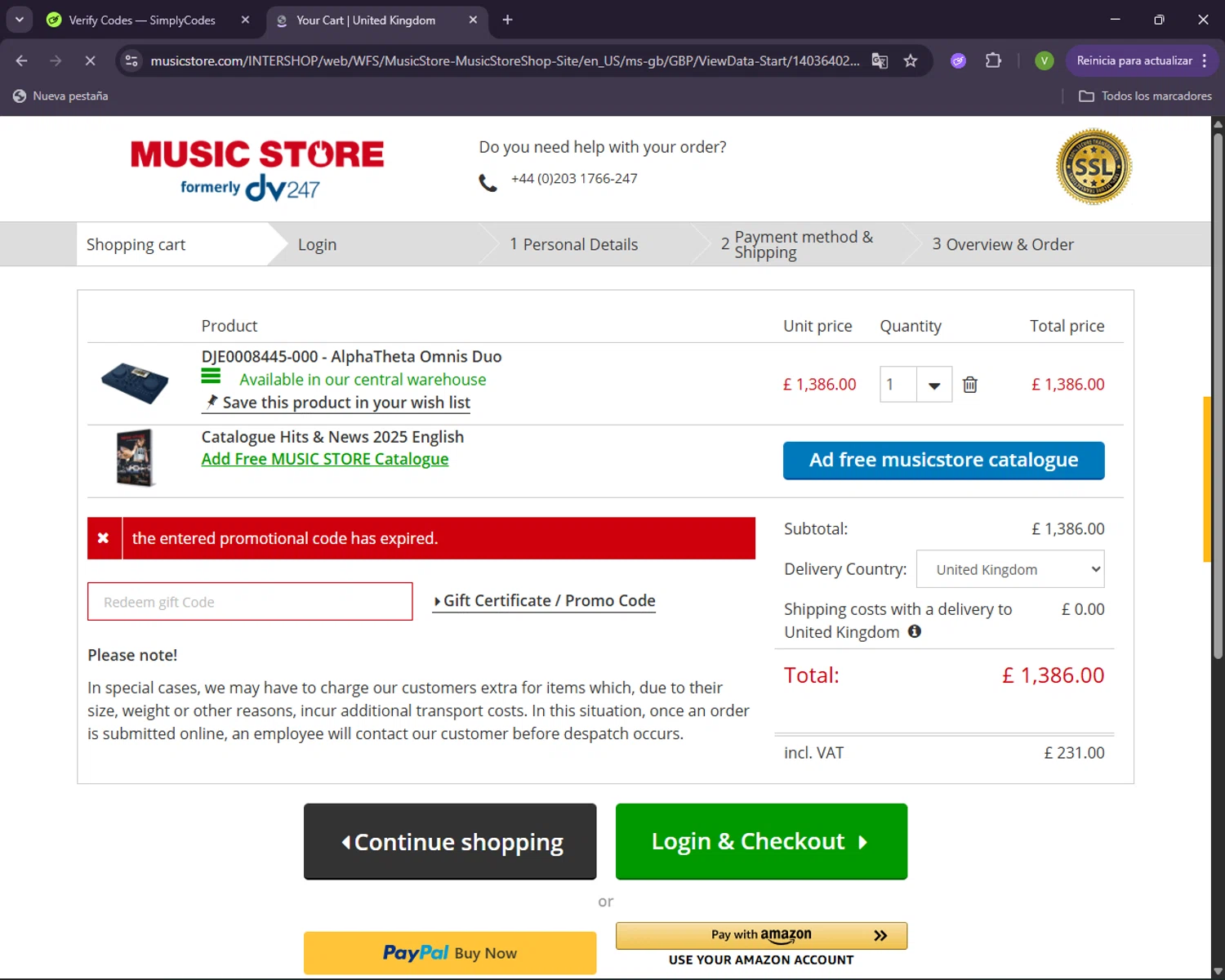Close the Verify Codes SimplyCodes tab
The width and height of the screenshot is (1225, 980).
245,20
